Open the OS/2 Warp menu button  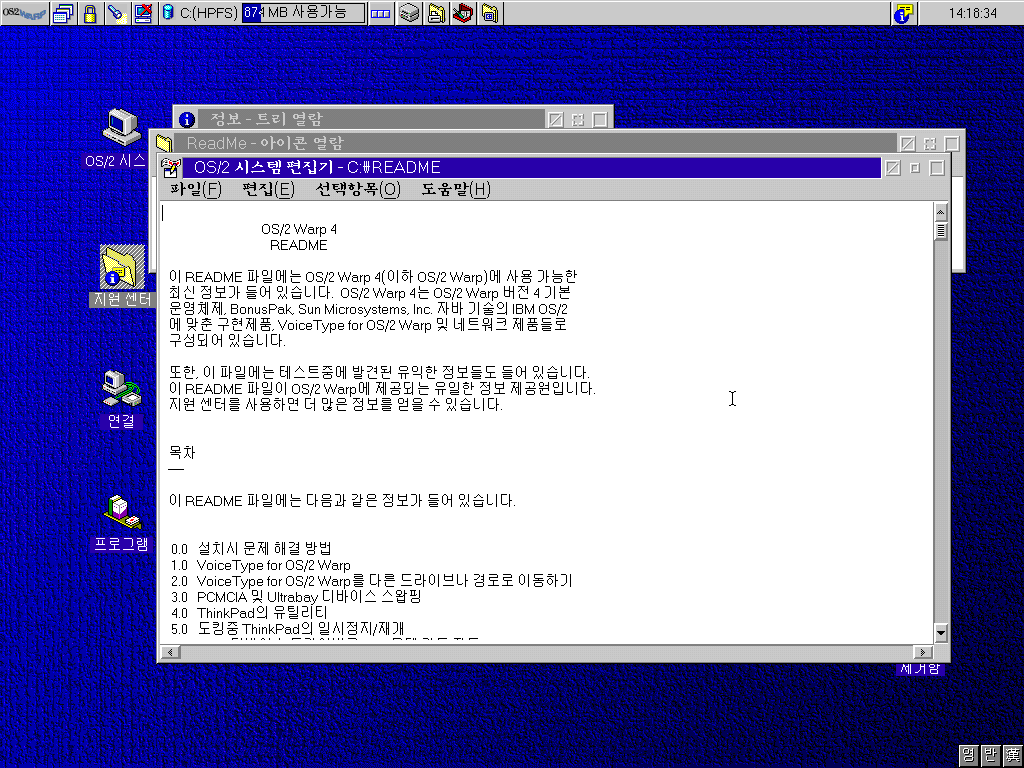[x=24, y=13]
